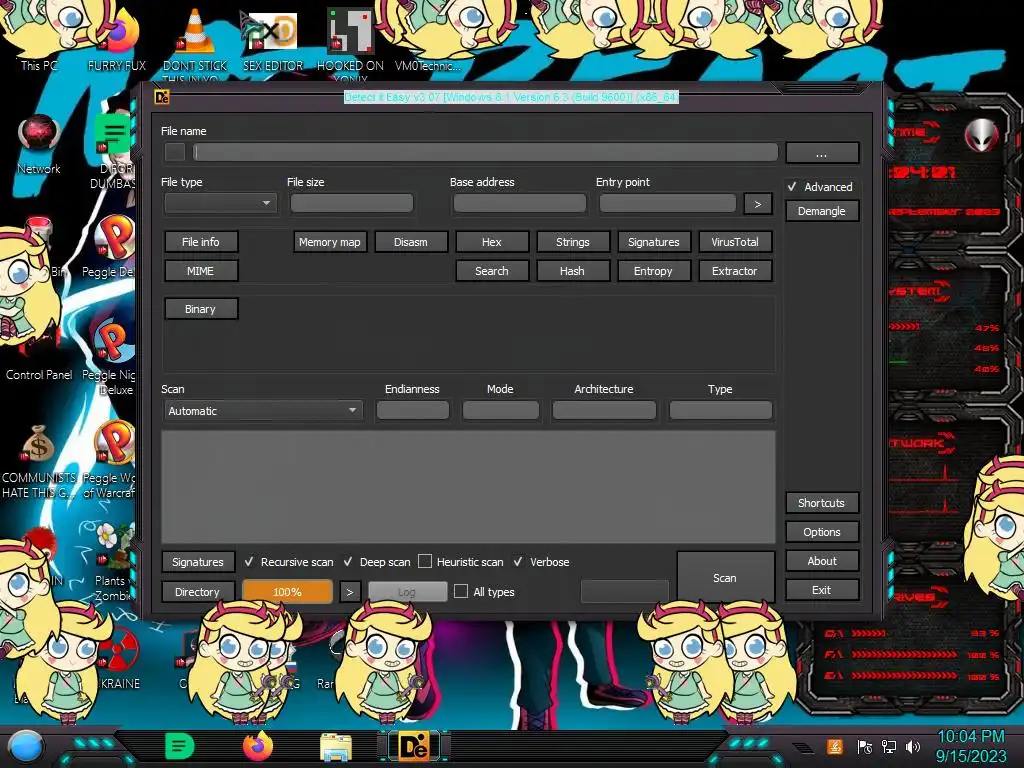Screen dimensions: 1024x768
Task: Open the Entropy view
Action: [654, 271]
